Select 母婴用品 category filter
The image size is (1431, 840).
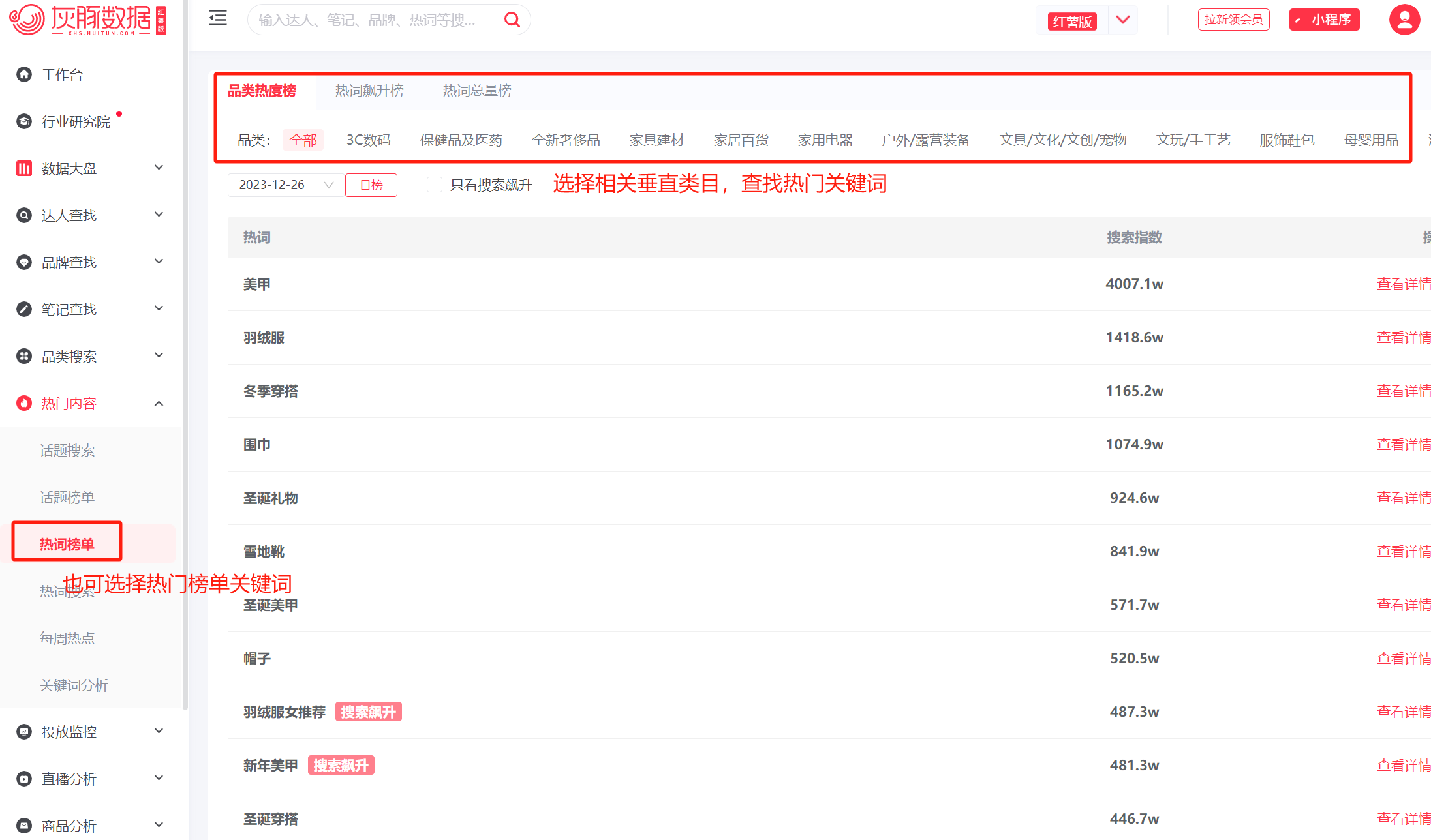[x=1372, y=140]
